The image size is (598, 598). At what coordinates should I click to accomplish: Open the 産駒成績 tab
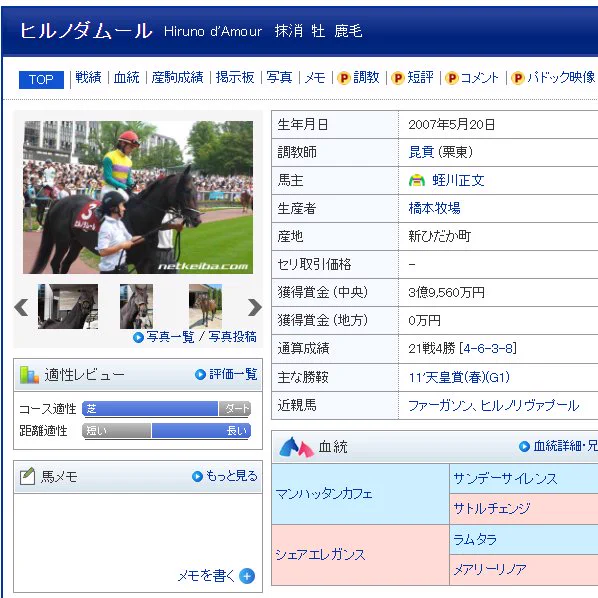177,77
